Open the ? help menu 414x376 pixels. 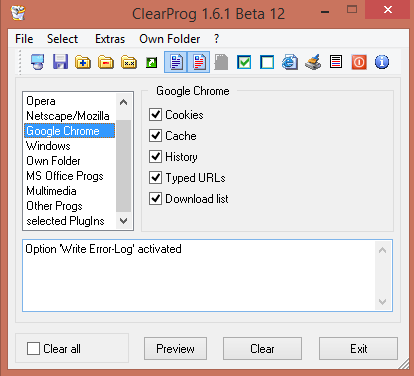click(217, 39)
